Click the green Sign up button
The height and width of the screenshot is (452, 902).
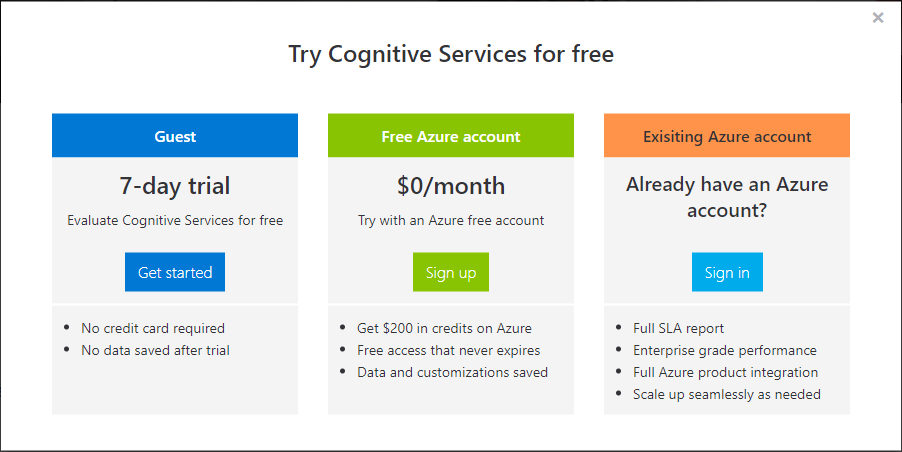pos(451,272)
